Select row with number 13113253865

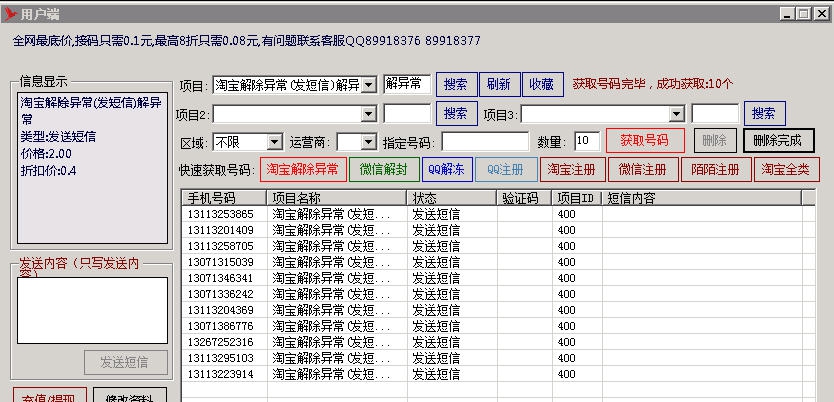(x=498, y=214)
